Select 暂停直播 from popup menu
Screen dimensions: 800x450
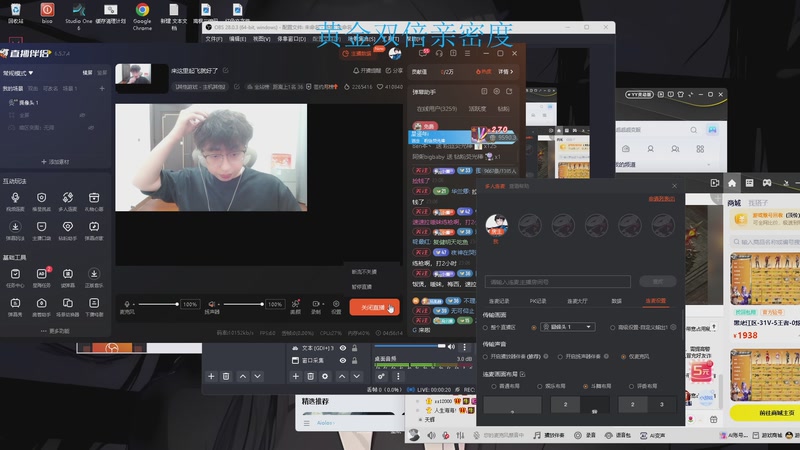coord(362,287)
